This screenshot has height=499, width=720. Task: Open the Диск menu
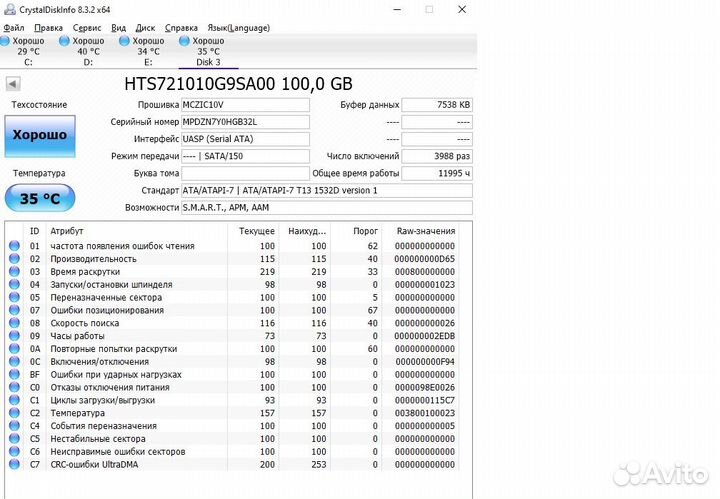click(145, 28)
